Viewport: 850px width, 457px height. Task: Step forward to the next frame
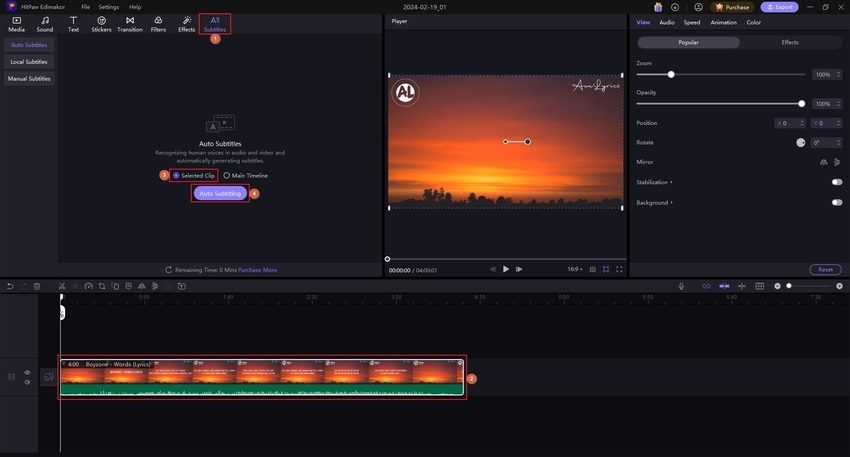(519, 269)
